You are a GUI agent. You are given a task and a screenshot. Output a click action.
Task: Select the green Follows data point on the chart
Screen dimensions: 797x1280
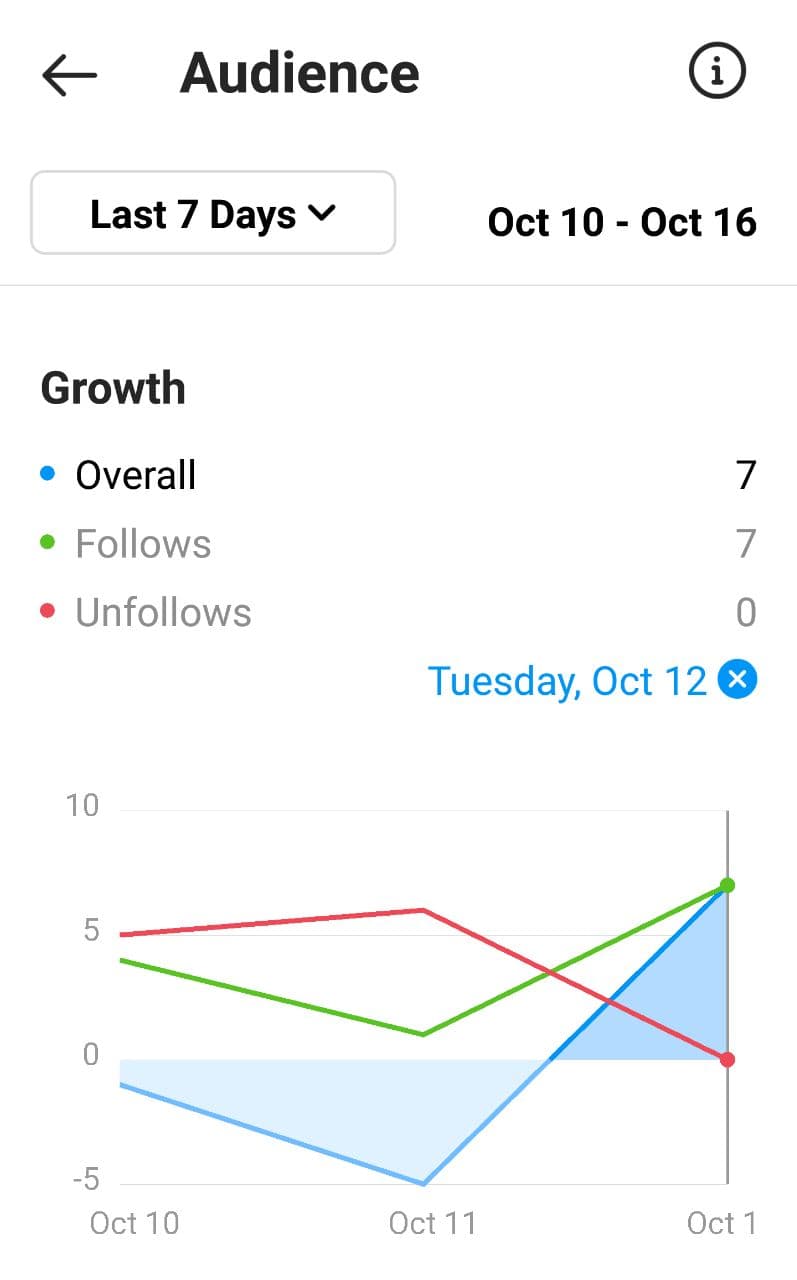(x=727, y=885)
